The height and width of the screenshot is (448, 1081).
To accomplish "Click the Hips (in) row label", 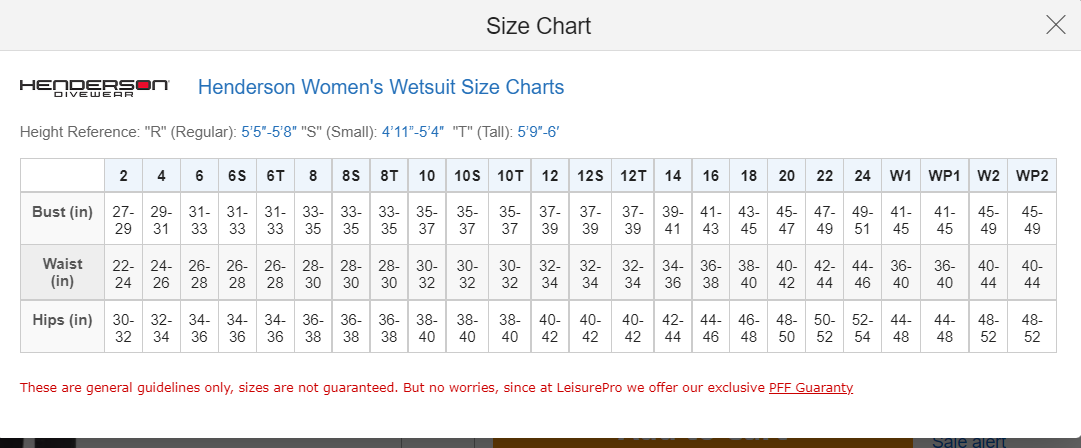I will (62, 320).
